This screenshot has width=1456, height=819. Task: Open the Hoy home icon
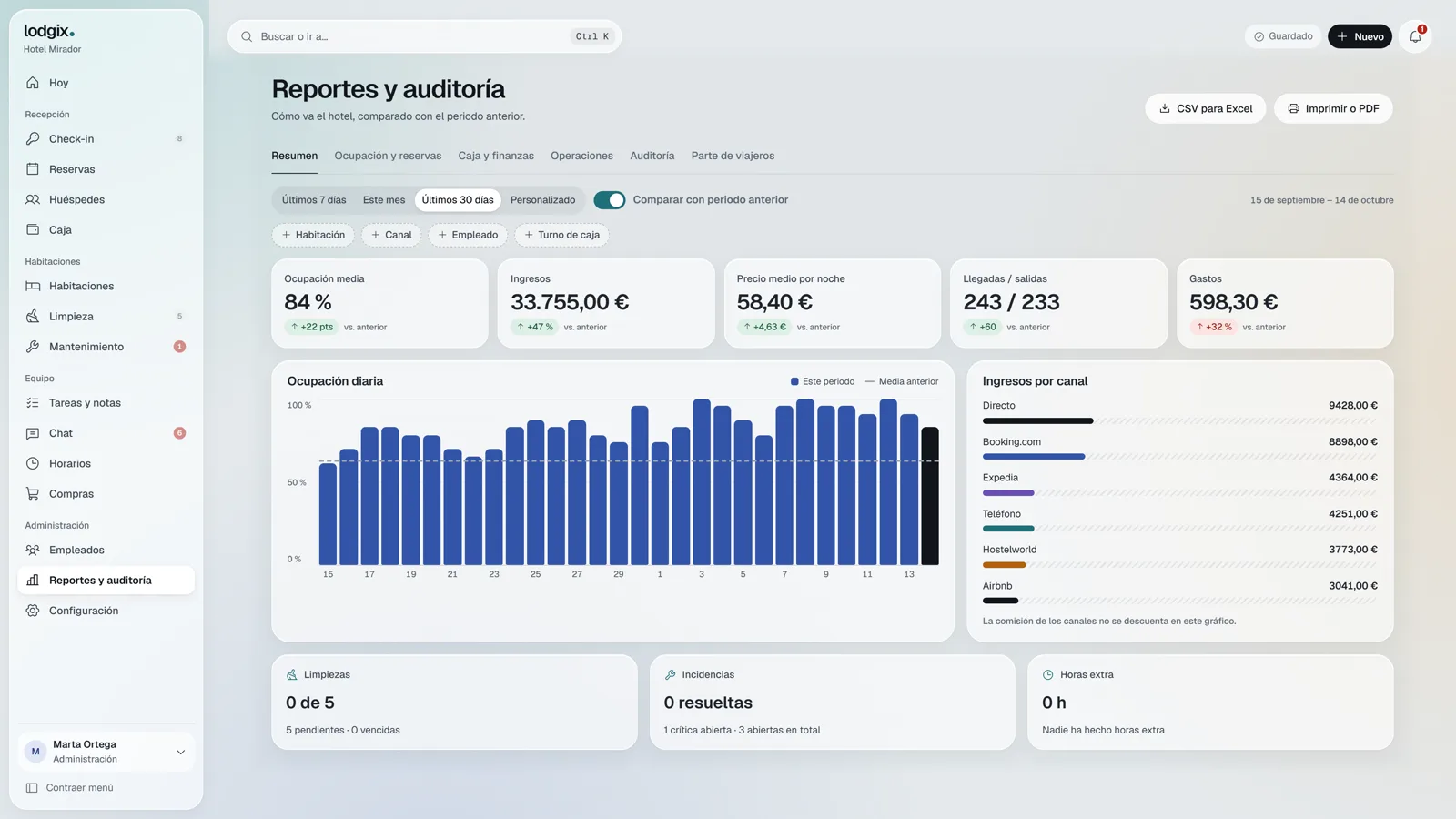(33, 83)
